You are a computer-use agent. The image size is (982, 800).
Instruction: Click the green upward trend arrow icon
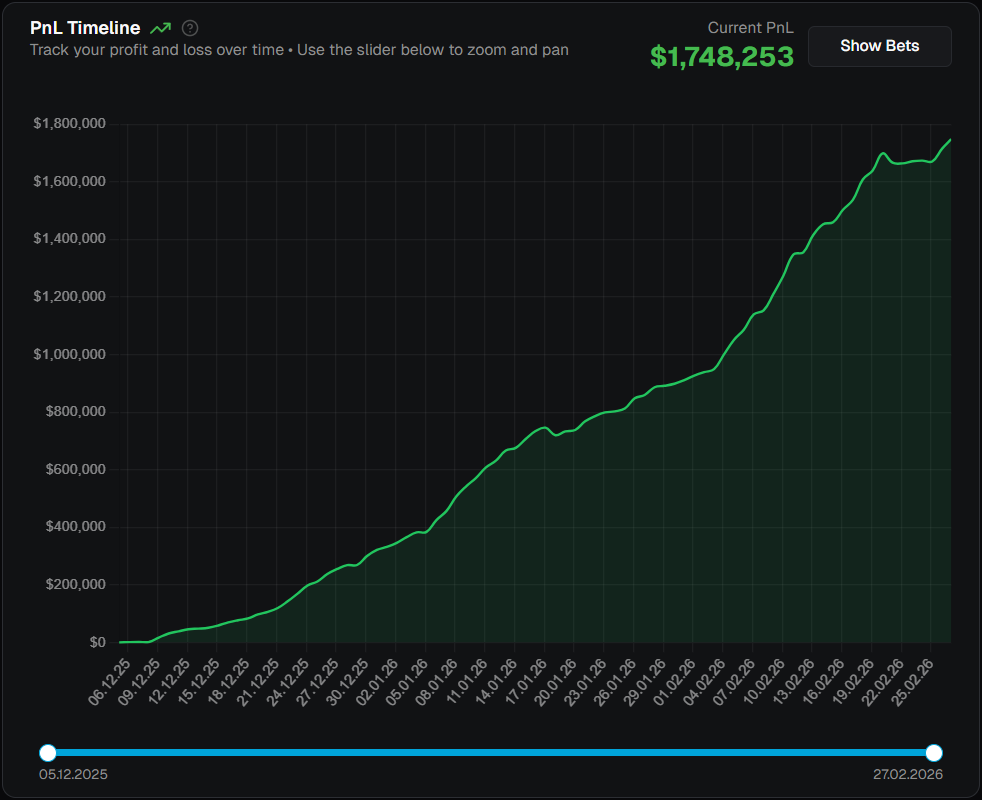coord(160,28)
